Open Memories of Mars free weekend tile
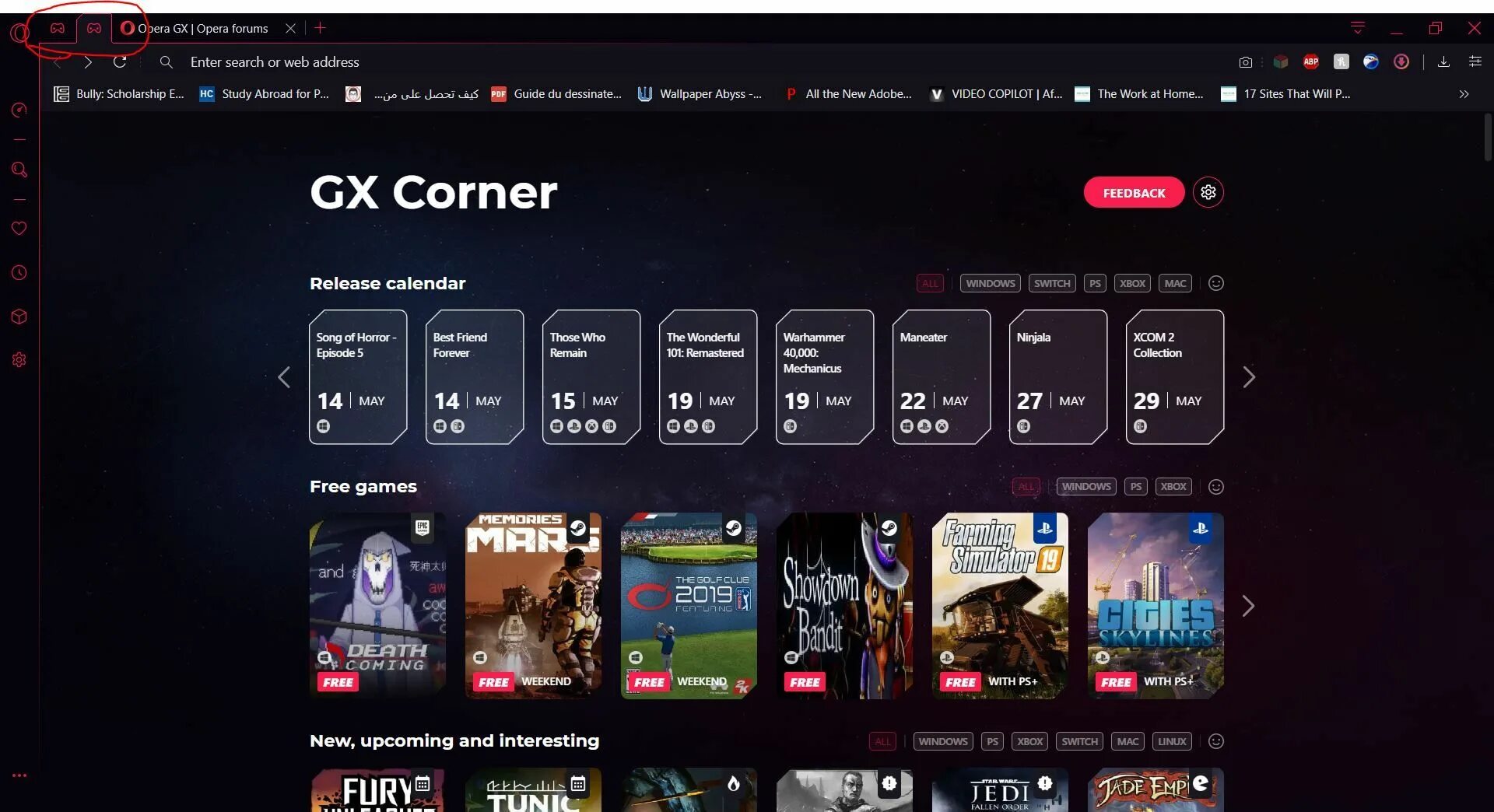Viewport: 1494px width, 812px height. click(x=533, y=605)
